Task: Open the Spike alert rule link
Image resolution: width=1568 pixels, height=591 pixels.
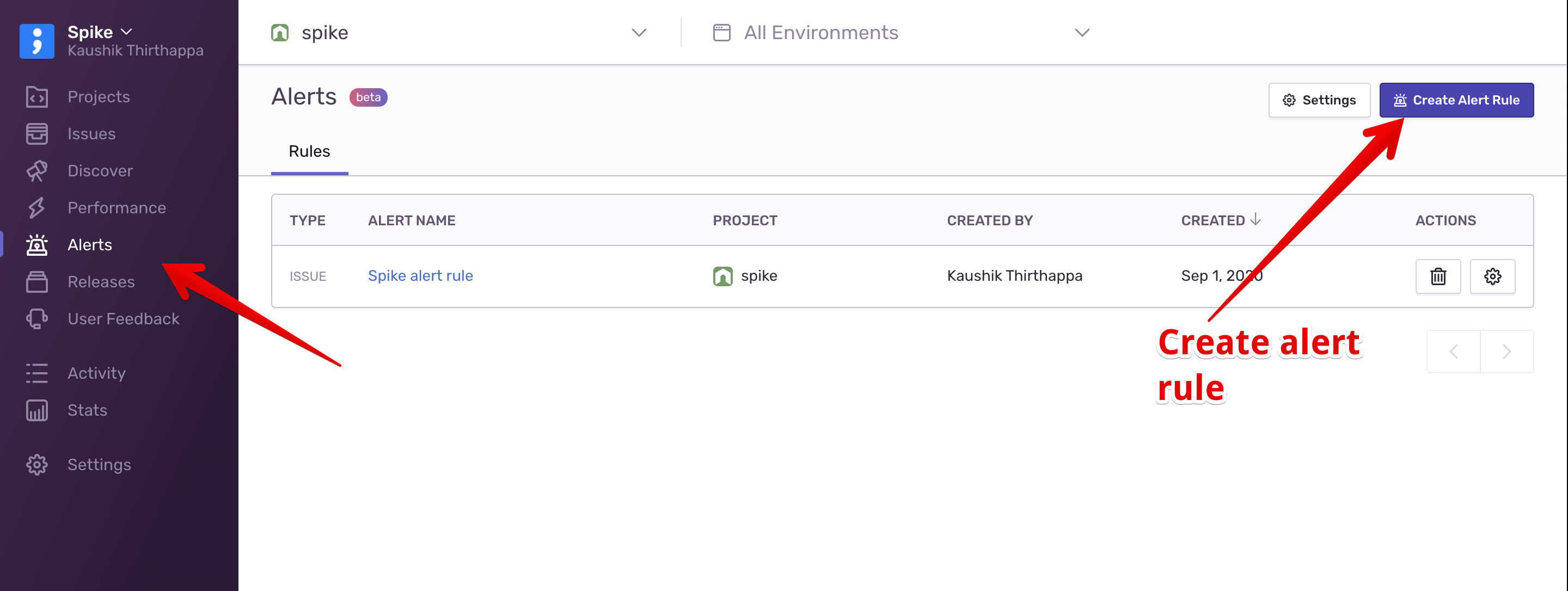Action: [420, 276]
